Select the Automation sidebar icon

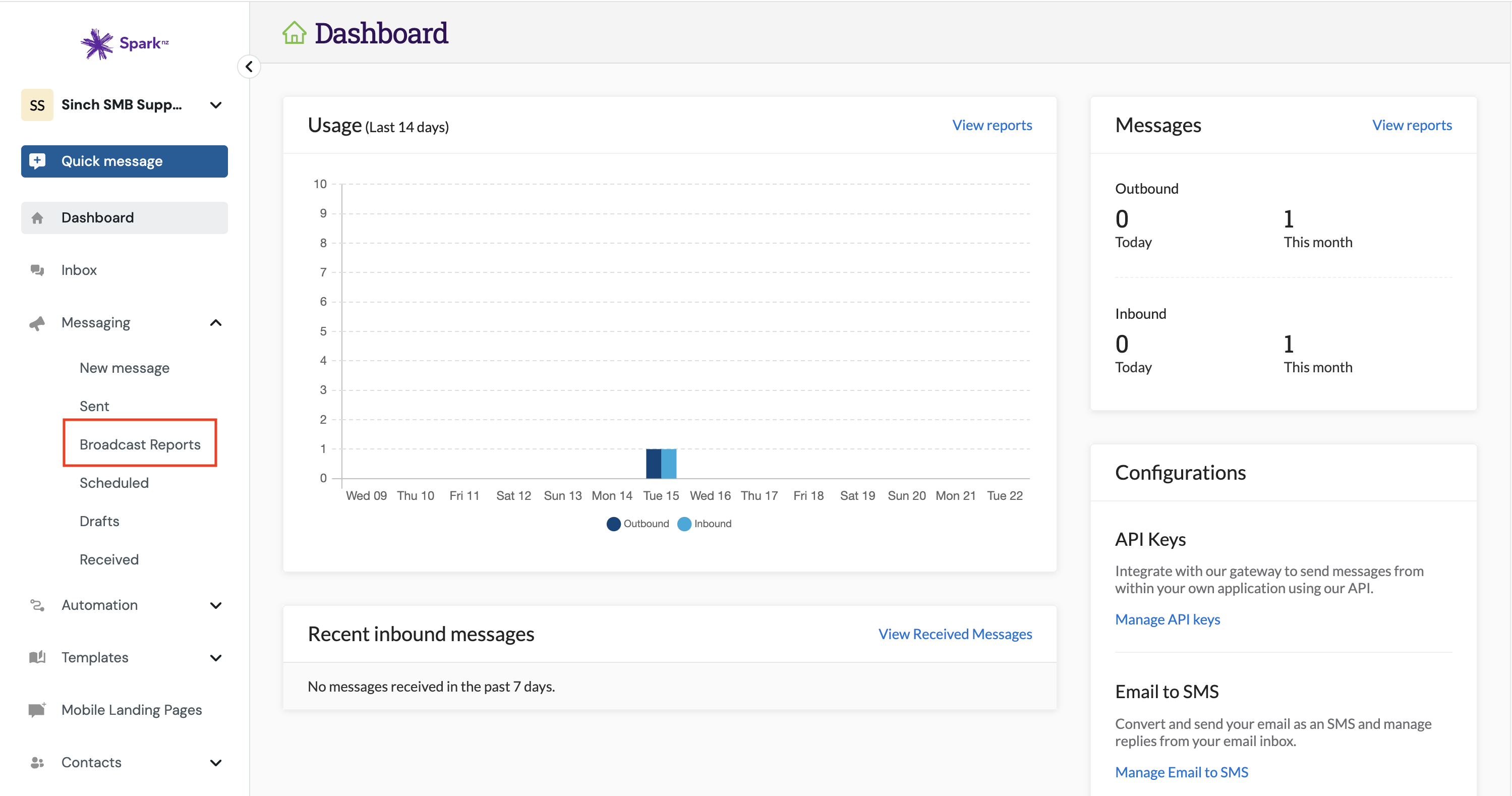(x=37, y=605)
